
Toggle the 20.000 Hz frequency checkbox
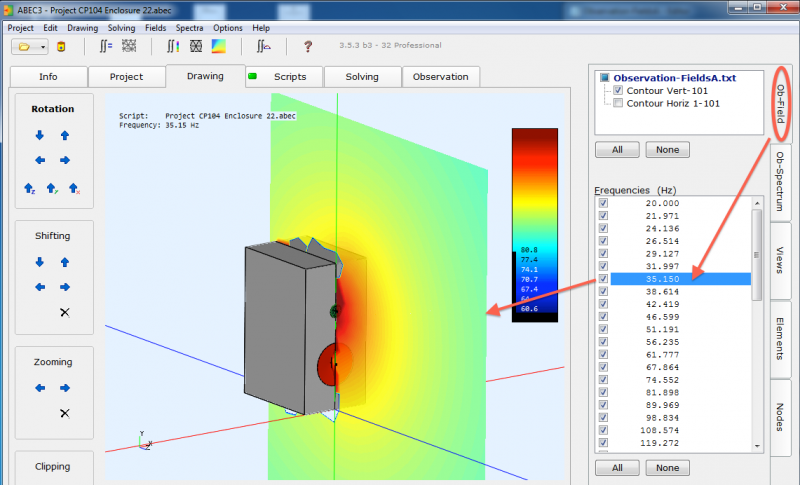pos(603,203)
